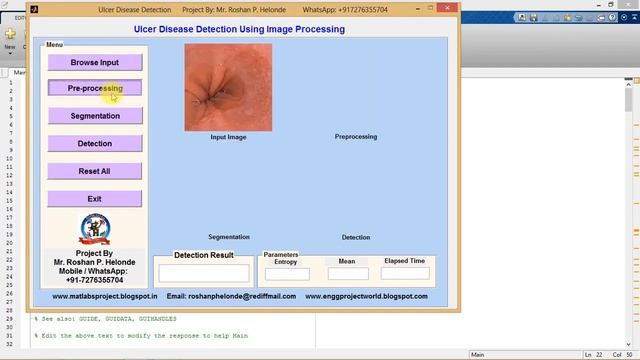This screenshot has height=360, width=640.
Task: Expand the New dropdown arrow in MATLAB toolstrip
Action: (x=10, y=53)
